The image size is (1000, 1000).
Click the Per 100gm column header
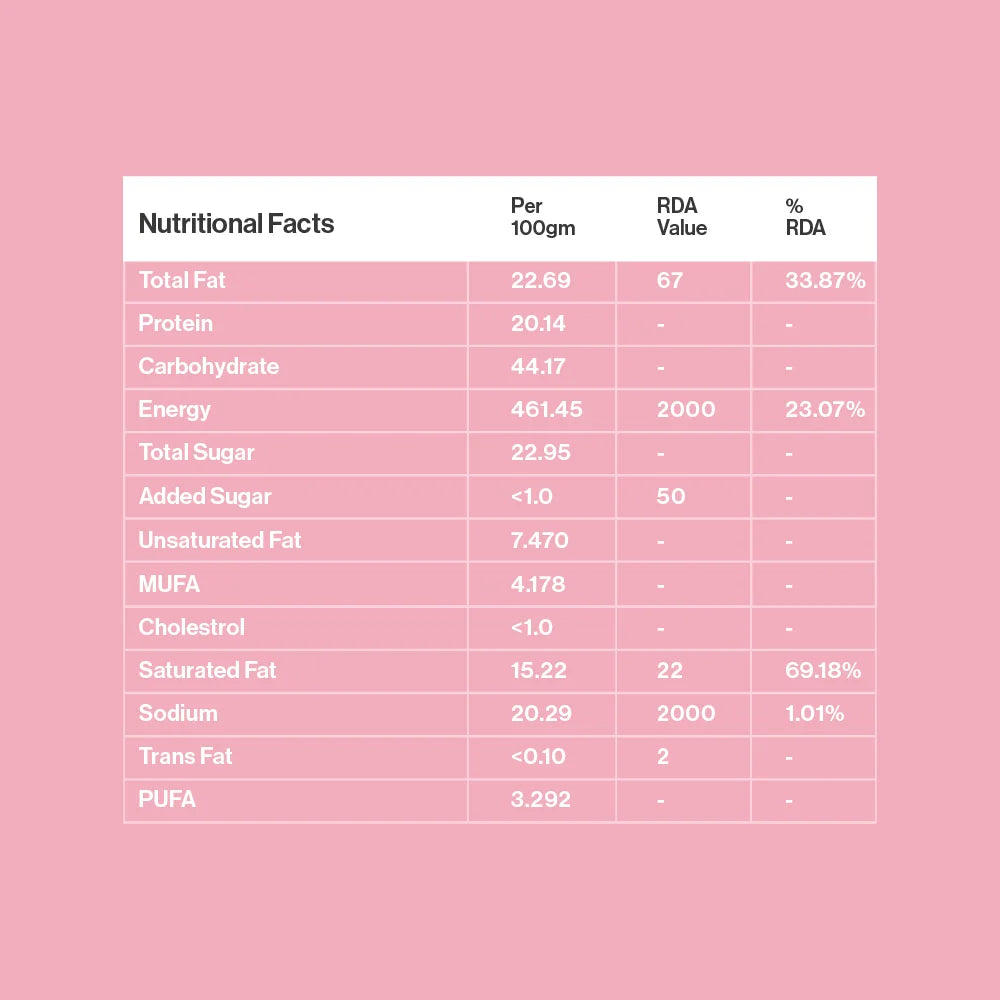point(542,217)
